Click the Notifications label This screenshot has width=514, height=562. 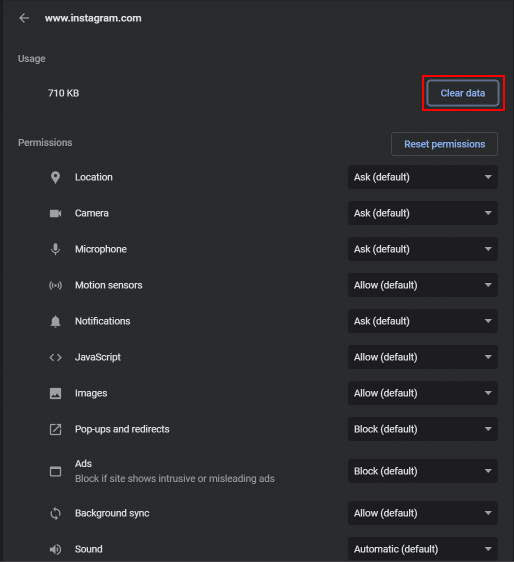coord(103,321)
